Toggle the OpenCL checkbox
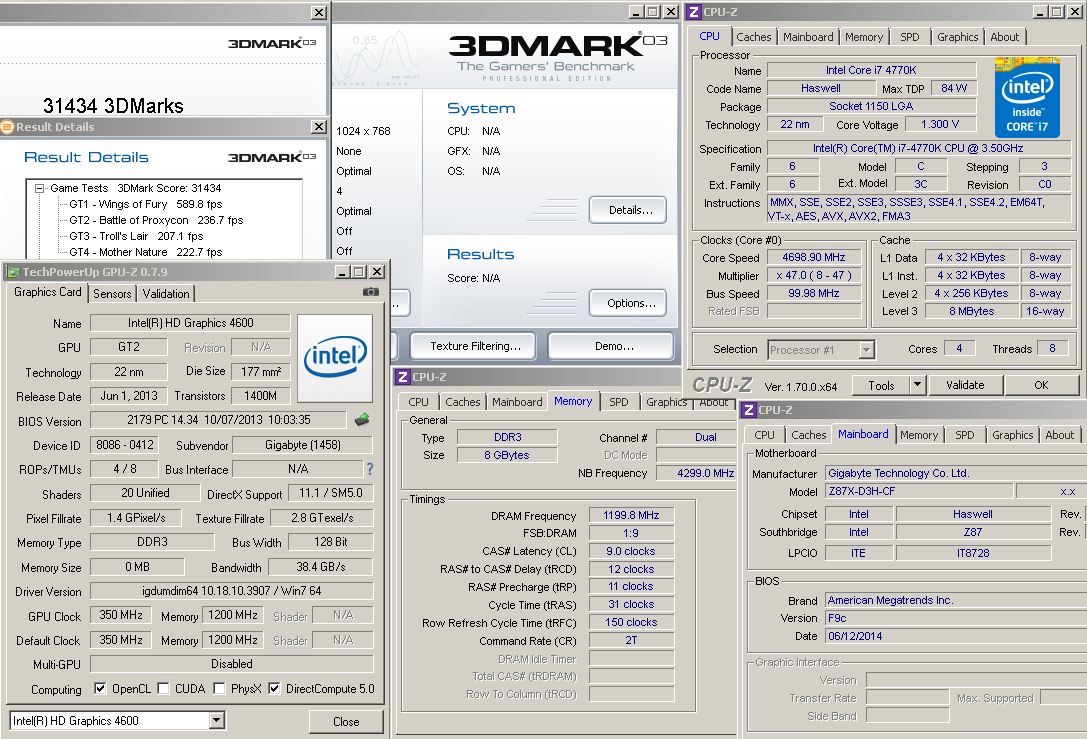The height and width of the screenshot is (739, 1087). (x=100, y=688)
